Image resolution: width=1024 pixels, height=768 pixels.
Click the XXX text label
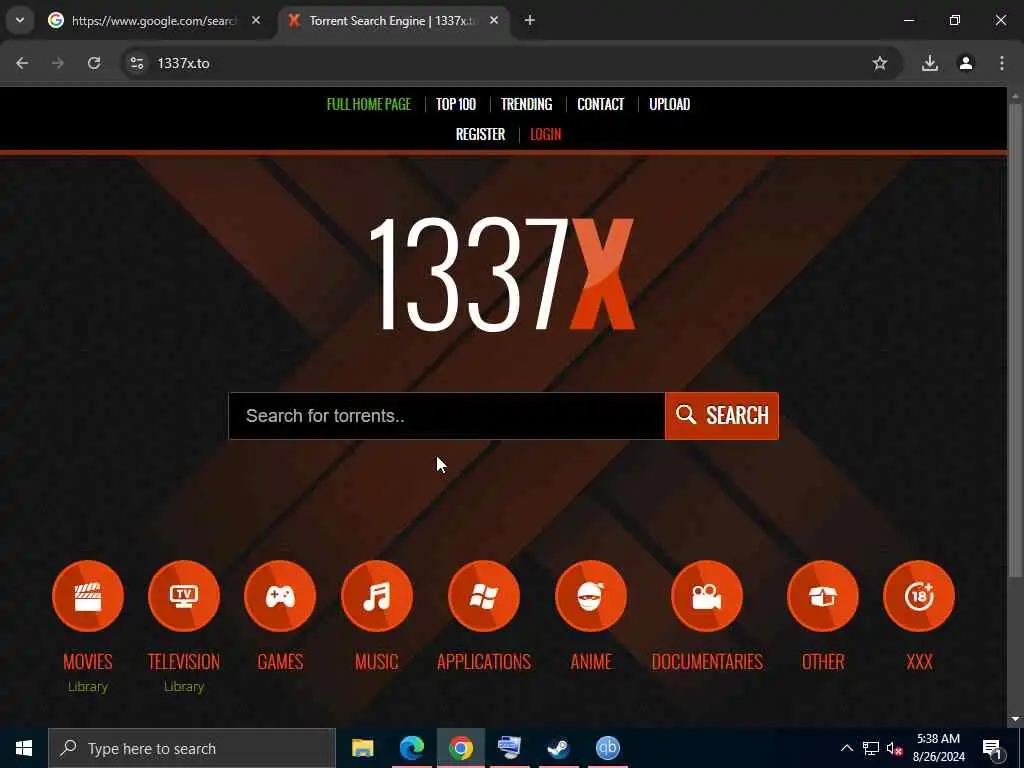(x=919, y=662)
